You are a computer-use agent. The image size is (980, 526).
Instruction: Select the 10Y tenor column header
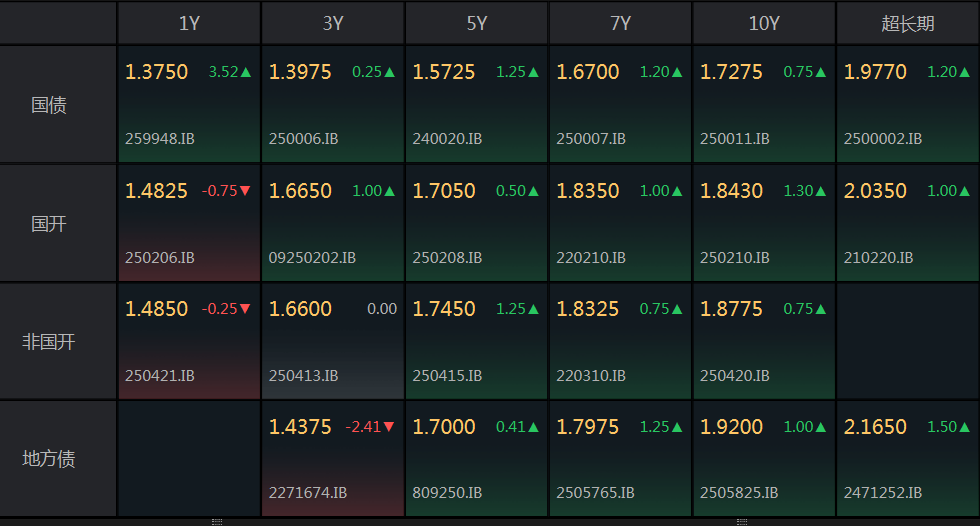[764, 24]
